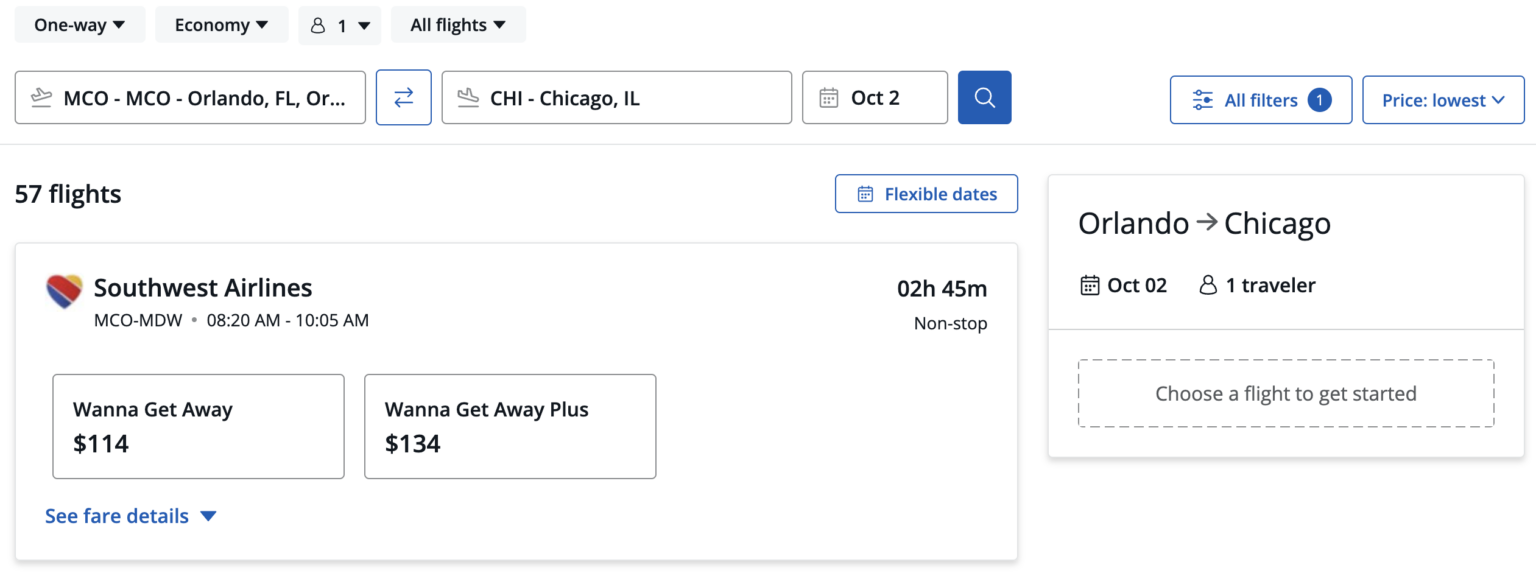Click the MCO Orlando origin field

click(x=205, y=98)
